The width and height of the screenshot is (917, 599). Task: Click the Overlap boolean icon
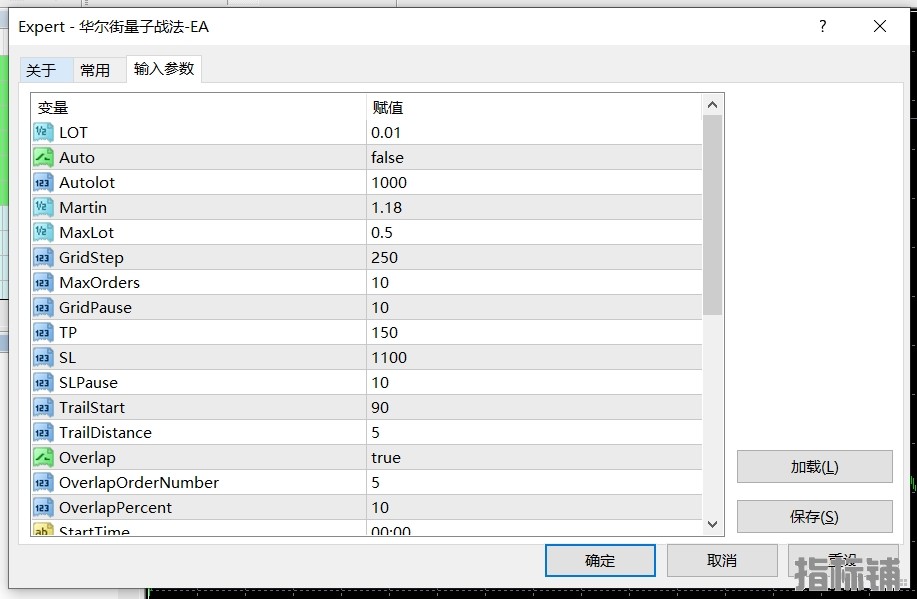(43, 457)
